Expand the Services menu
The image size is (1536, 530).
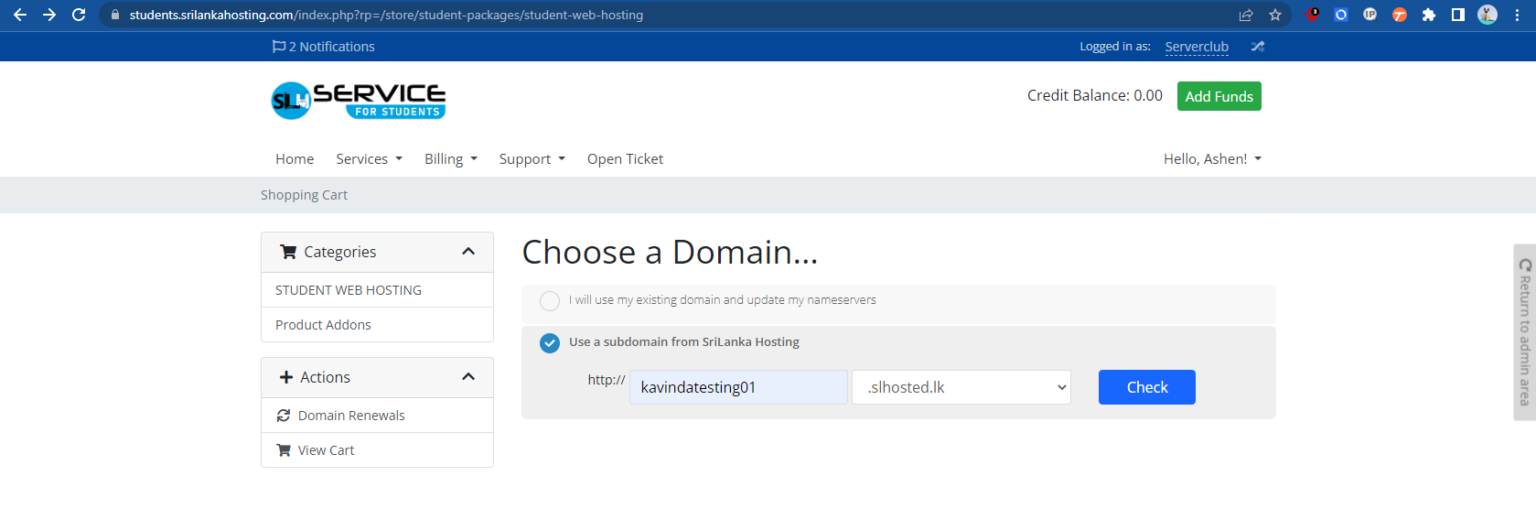point(368,159)
